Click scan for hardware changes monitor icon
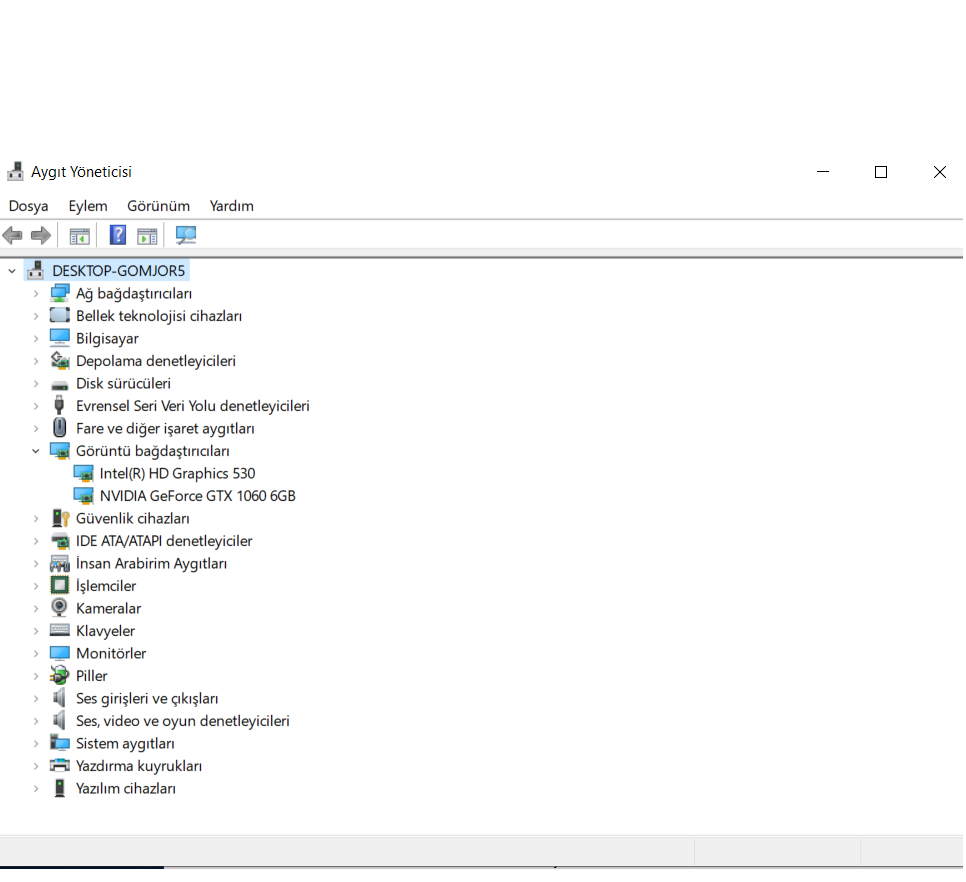 (185, 235)
